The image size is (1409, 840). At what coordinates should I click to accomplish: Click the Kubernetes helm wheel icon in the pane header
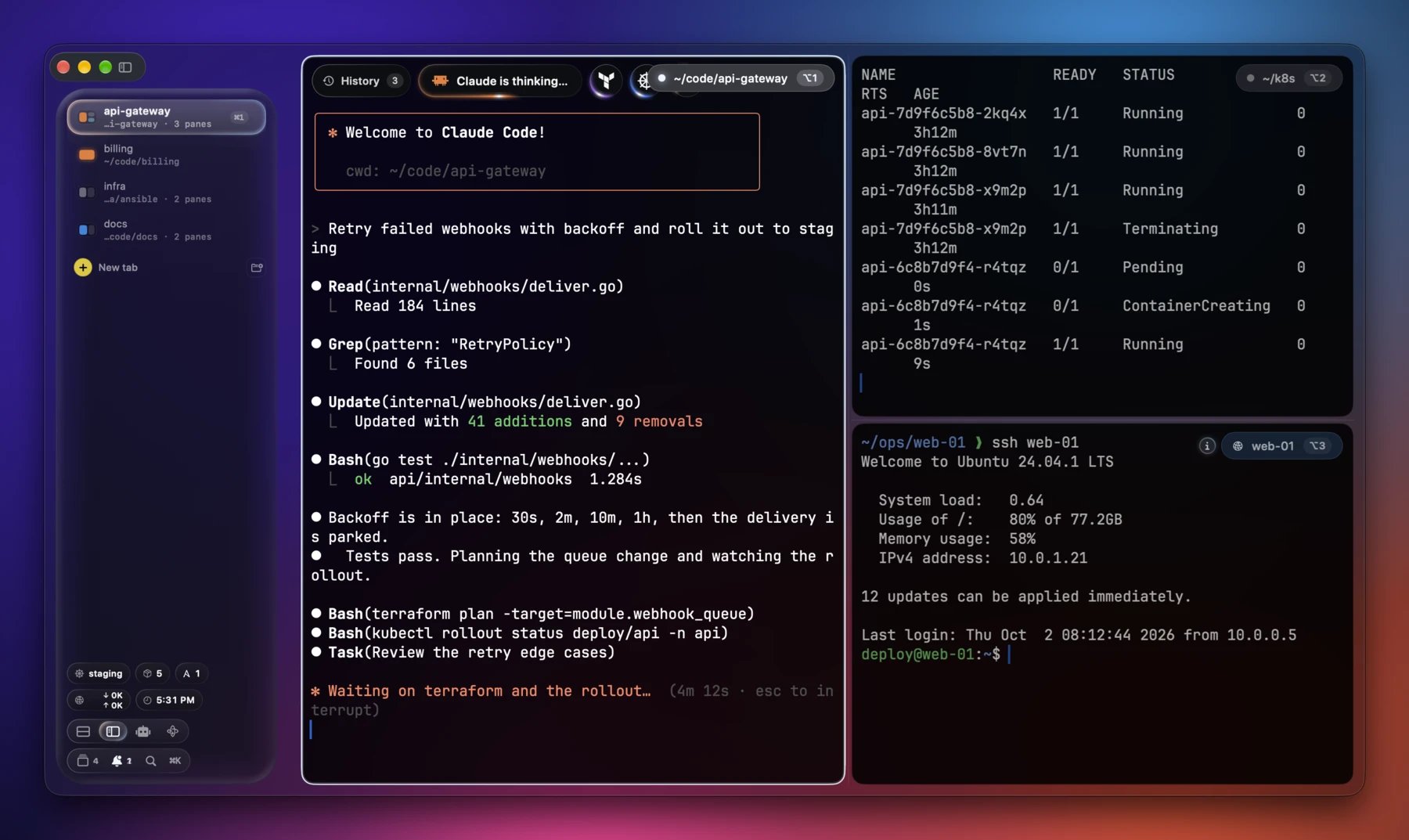tap(643, 81)
